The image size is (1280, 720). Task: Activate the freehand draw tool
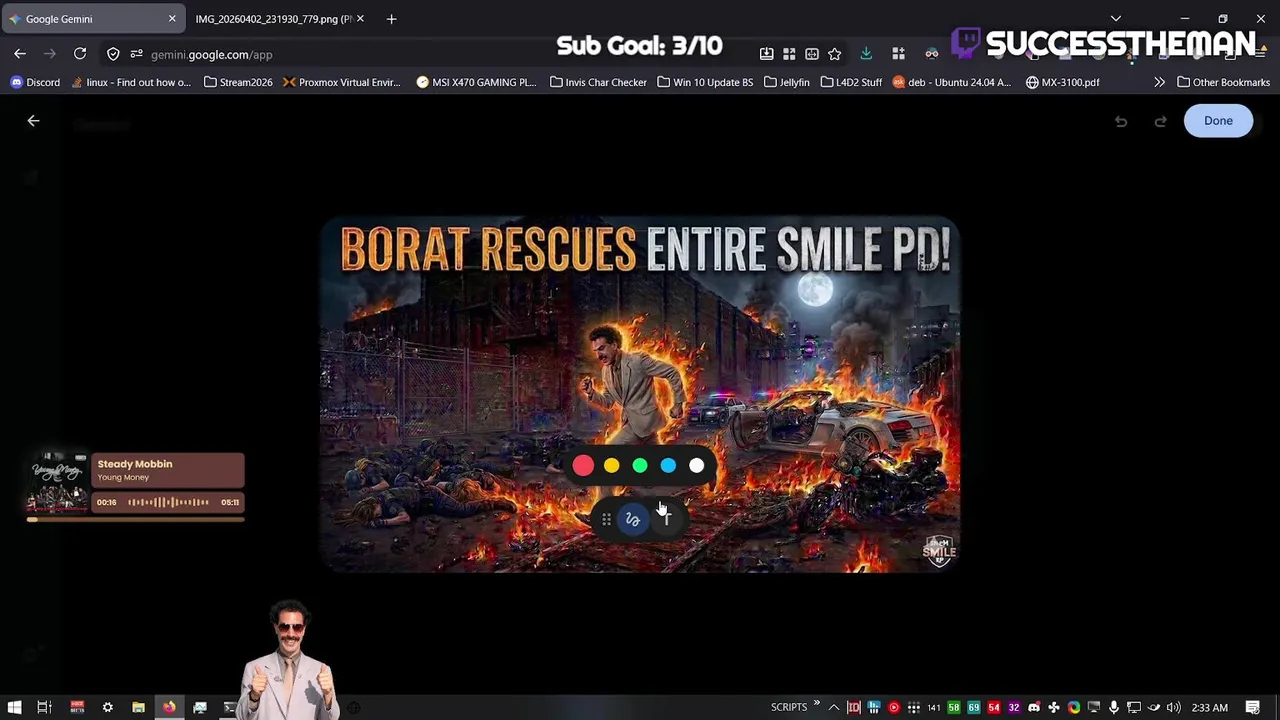(x=632, y=519)
